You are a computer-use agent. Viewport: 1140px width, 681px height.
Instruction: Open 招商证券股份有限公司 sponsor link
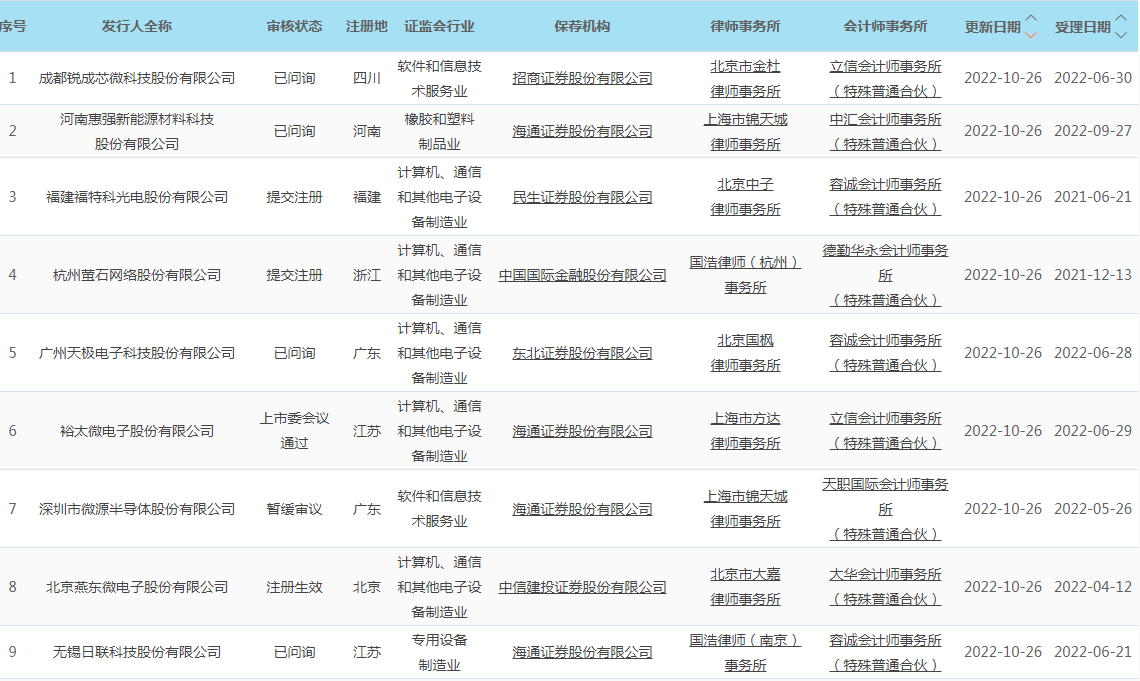582,78
